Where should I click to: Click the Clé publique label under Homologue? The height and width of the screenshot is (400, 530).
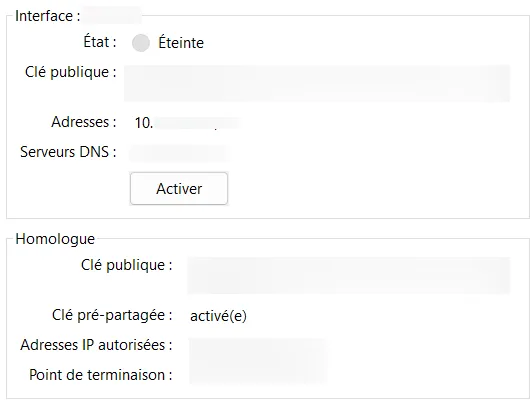[x=127, y=265]
